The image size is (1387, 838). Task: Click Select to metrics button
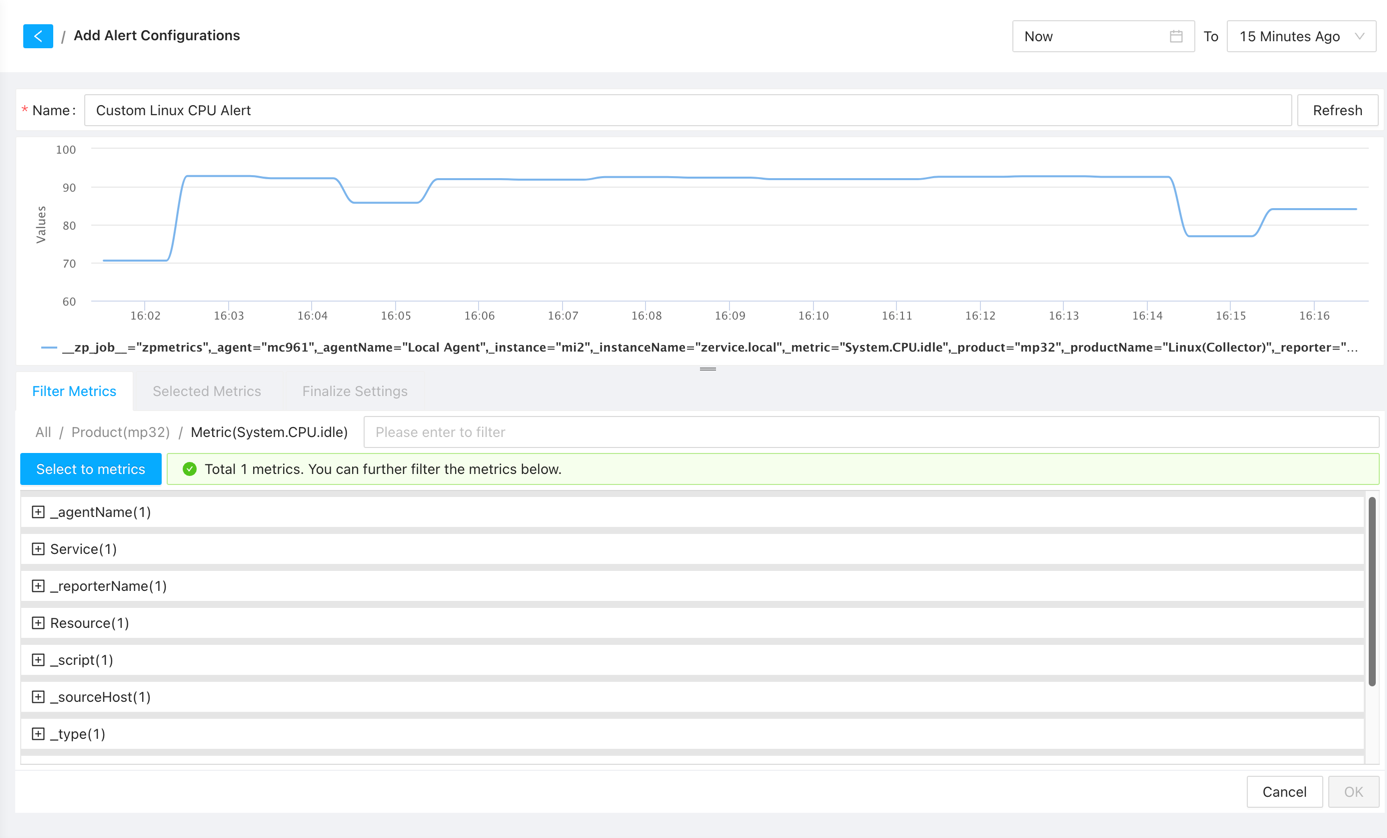91,469
